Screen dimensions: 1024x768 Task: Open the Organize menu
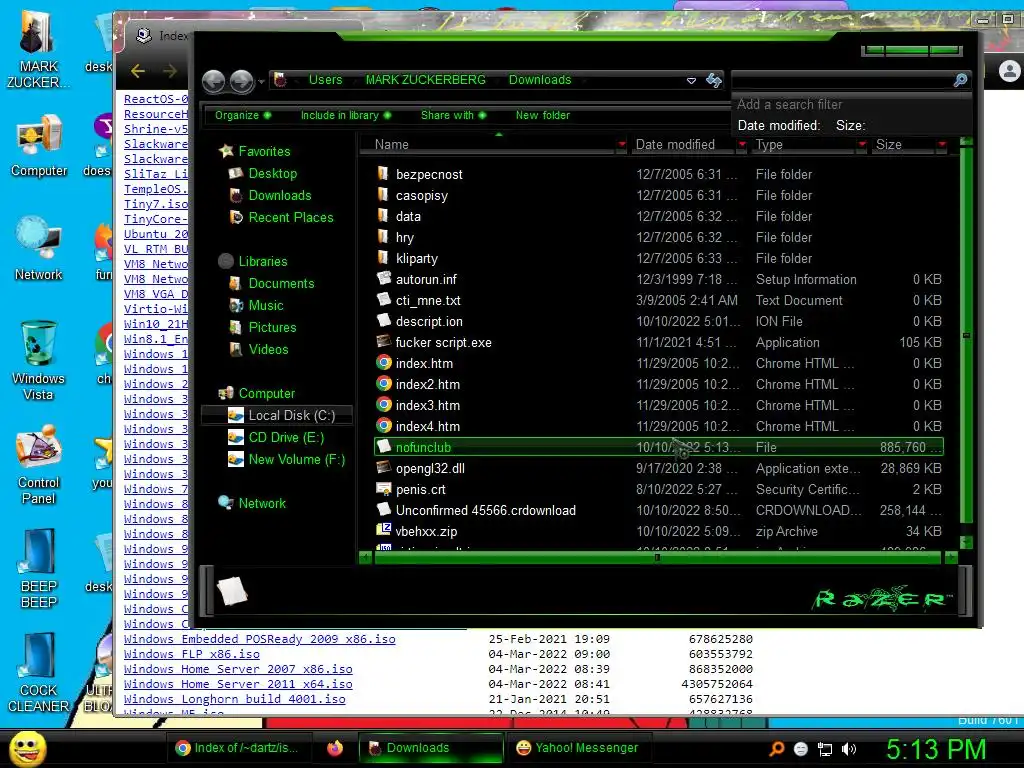point(242,115)
